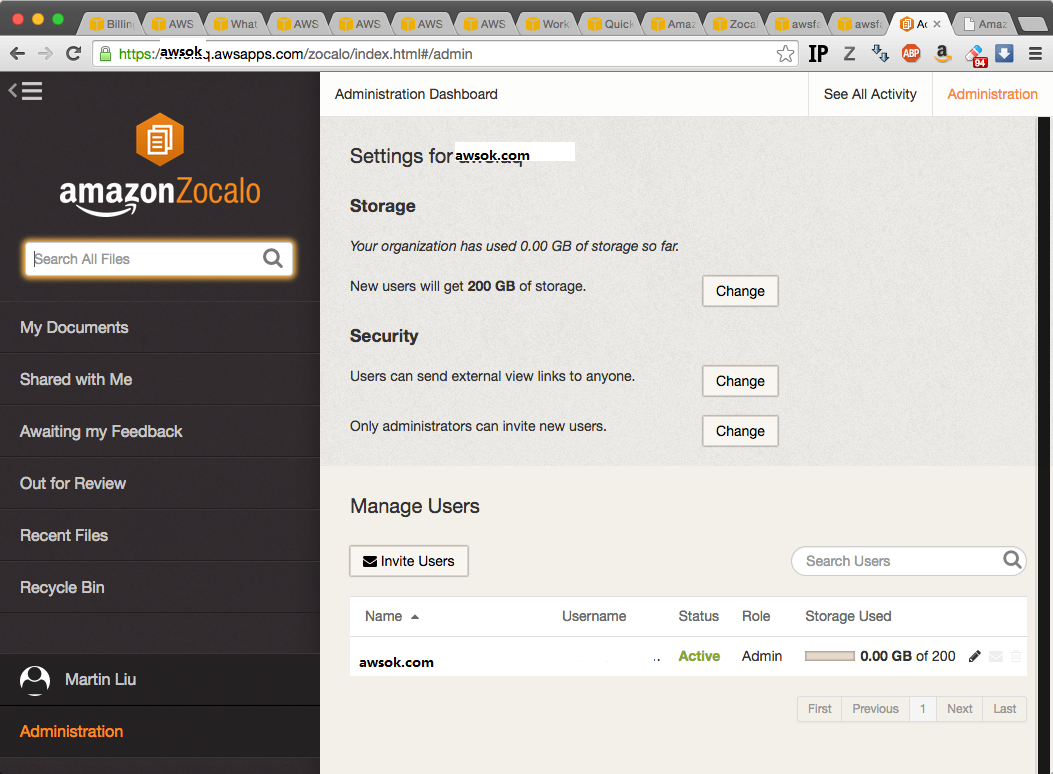1053x774 pixels.
Task: Click Administration in the top header
Action: [x=992, y=94]
